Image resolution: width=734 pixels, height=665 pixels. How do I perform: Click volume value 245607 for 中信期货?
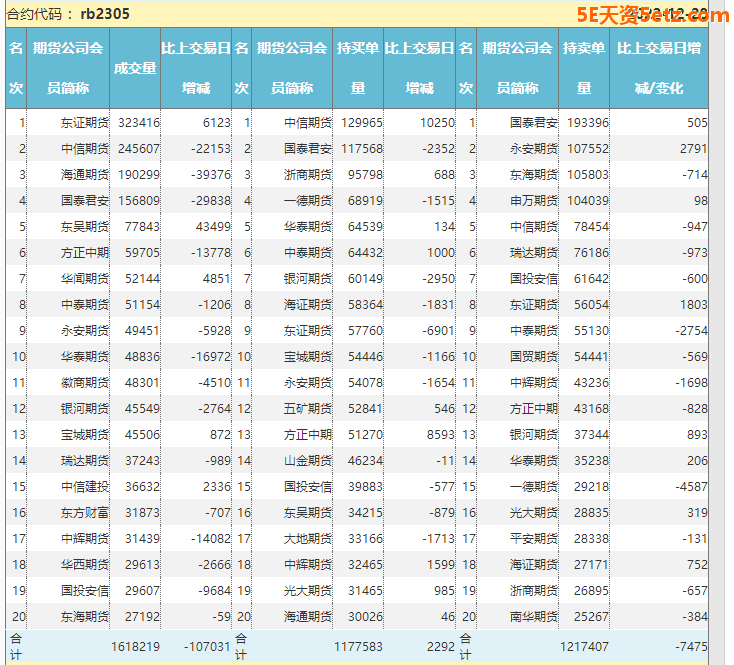pos(139,149)
